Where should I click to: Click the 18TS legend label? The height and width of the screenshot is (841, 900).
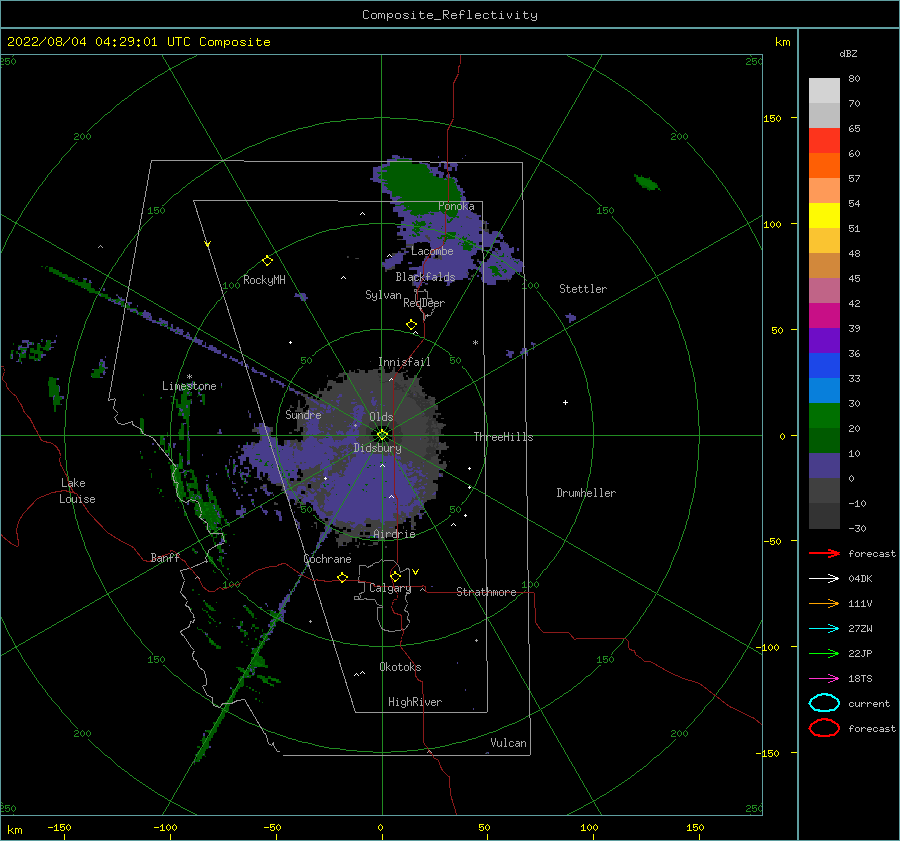(860, 679)
